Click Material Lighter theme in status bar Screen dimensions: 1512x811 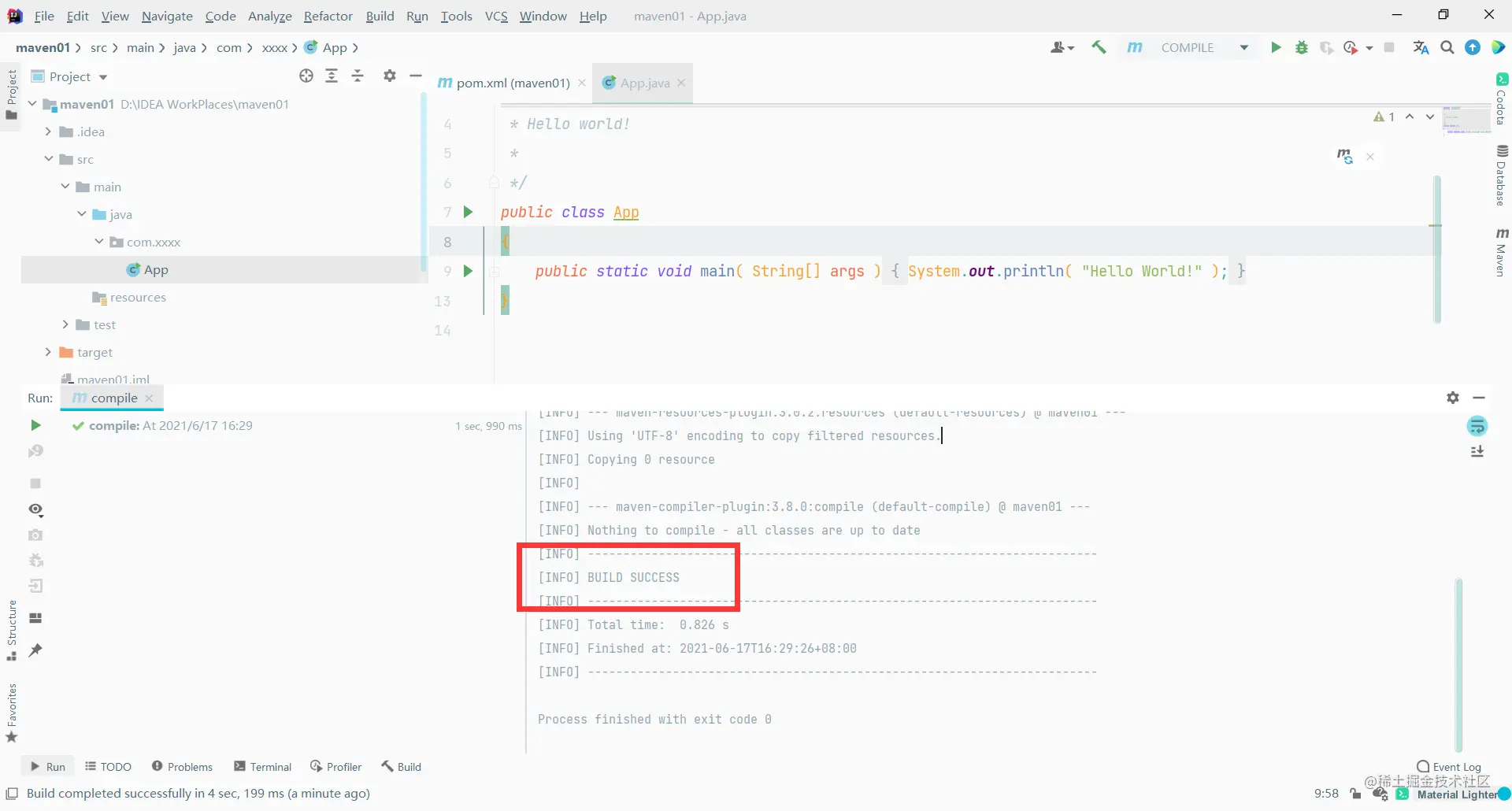(x=1457, y=794)
